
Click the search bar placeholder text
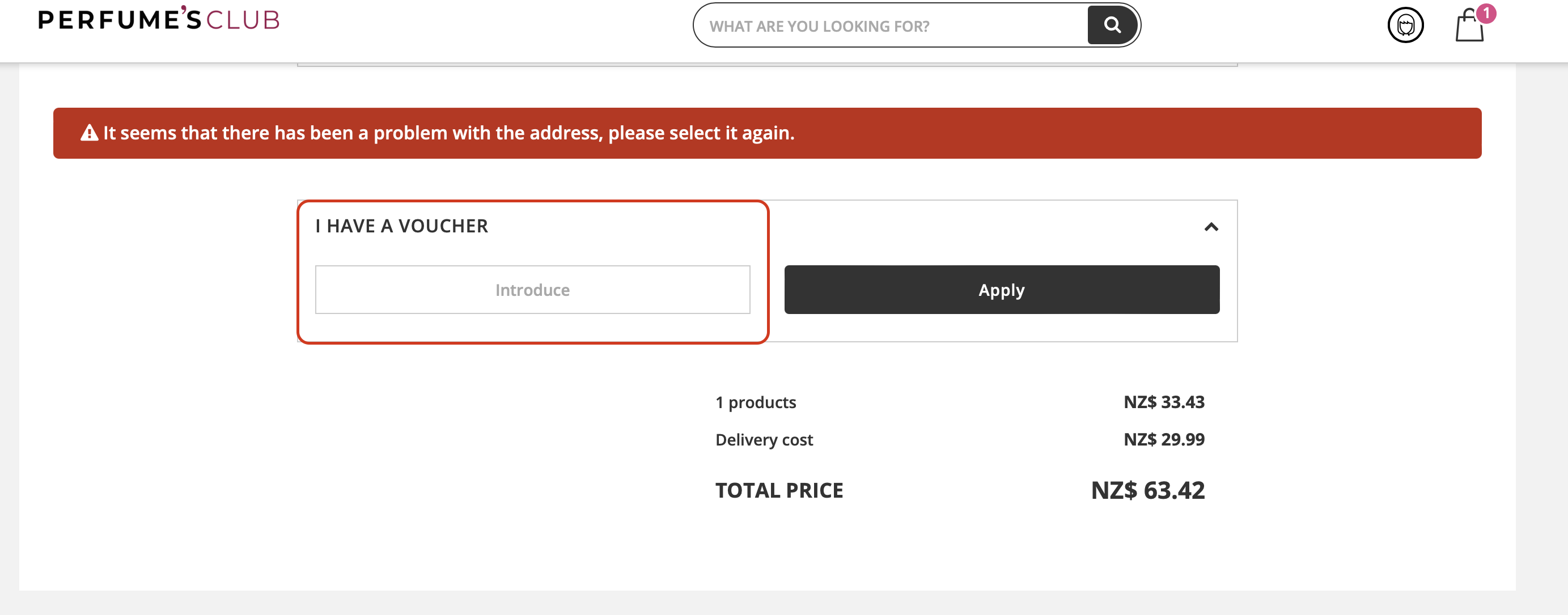tap(820, 26)
